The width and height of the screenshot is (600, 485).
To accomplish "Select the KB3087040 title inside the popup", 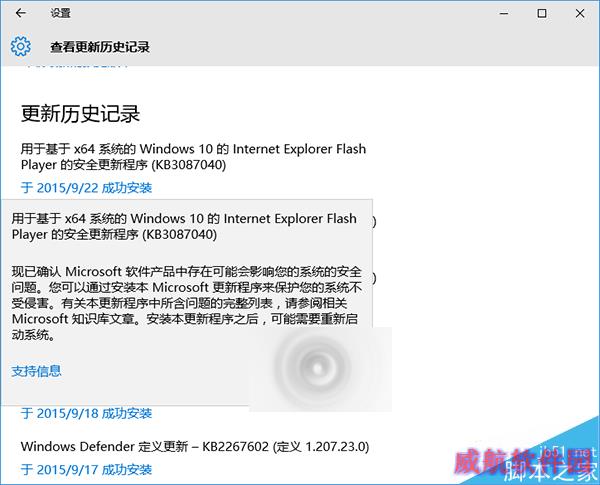I will click(x=184, y=226).
